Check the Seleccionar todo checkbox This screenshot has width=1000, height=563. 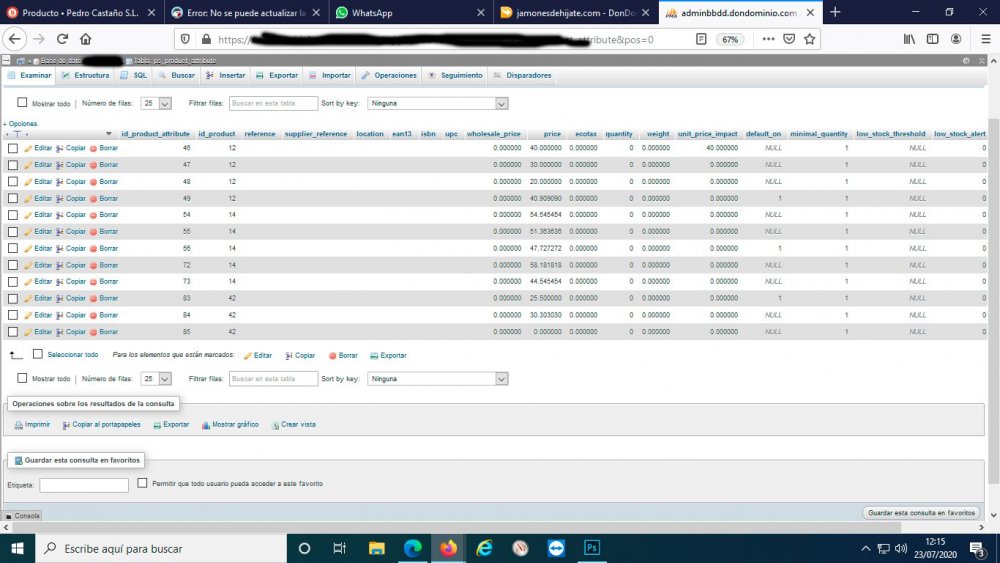pyautogui.click(x=38, y=354)
